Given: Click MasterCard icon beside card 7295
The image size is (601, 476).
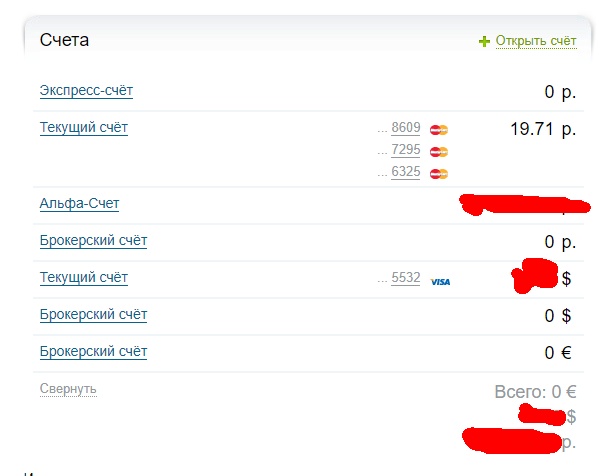Looking at the screenshot, I should point(439,152).
